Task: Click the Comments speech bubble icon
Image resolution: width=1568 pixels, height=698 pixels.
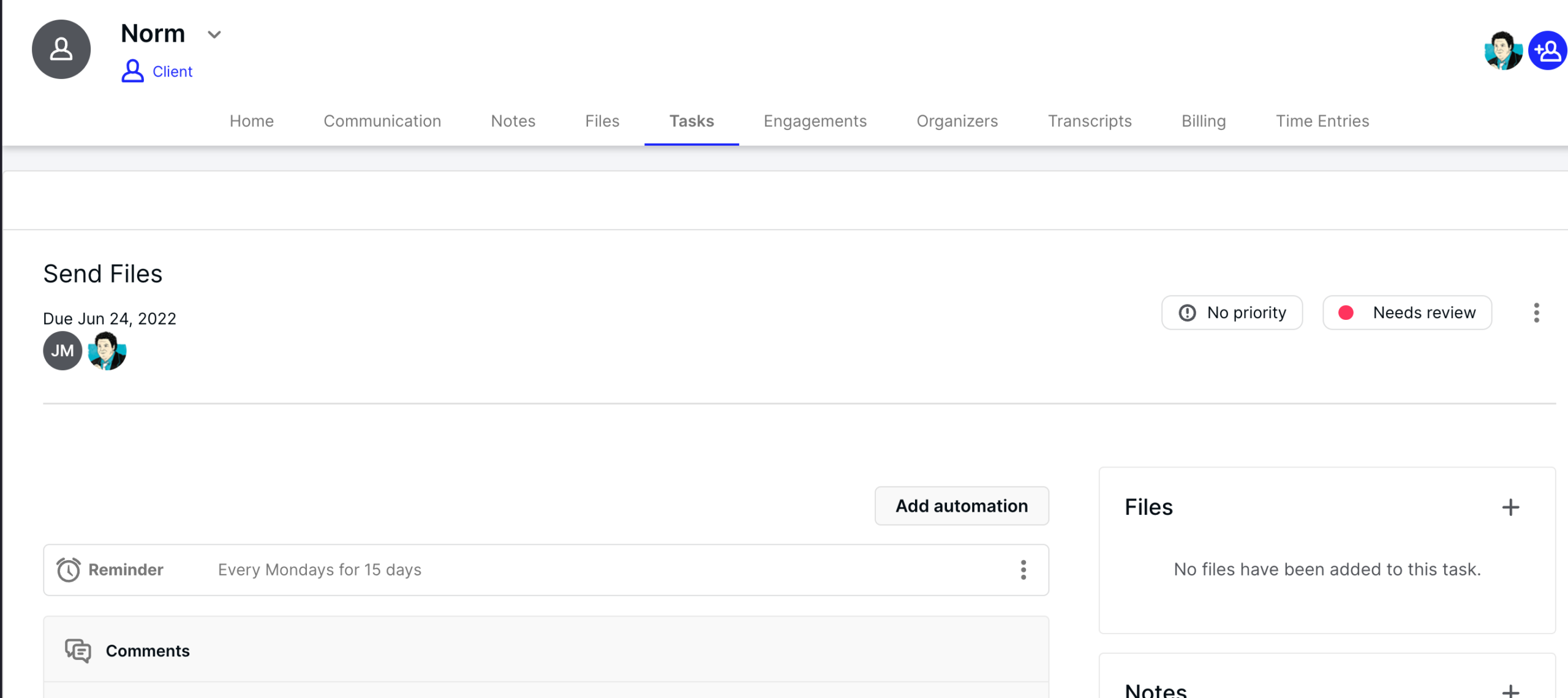Action: pyautogui.click(x=78, y=651)
